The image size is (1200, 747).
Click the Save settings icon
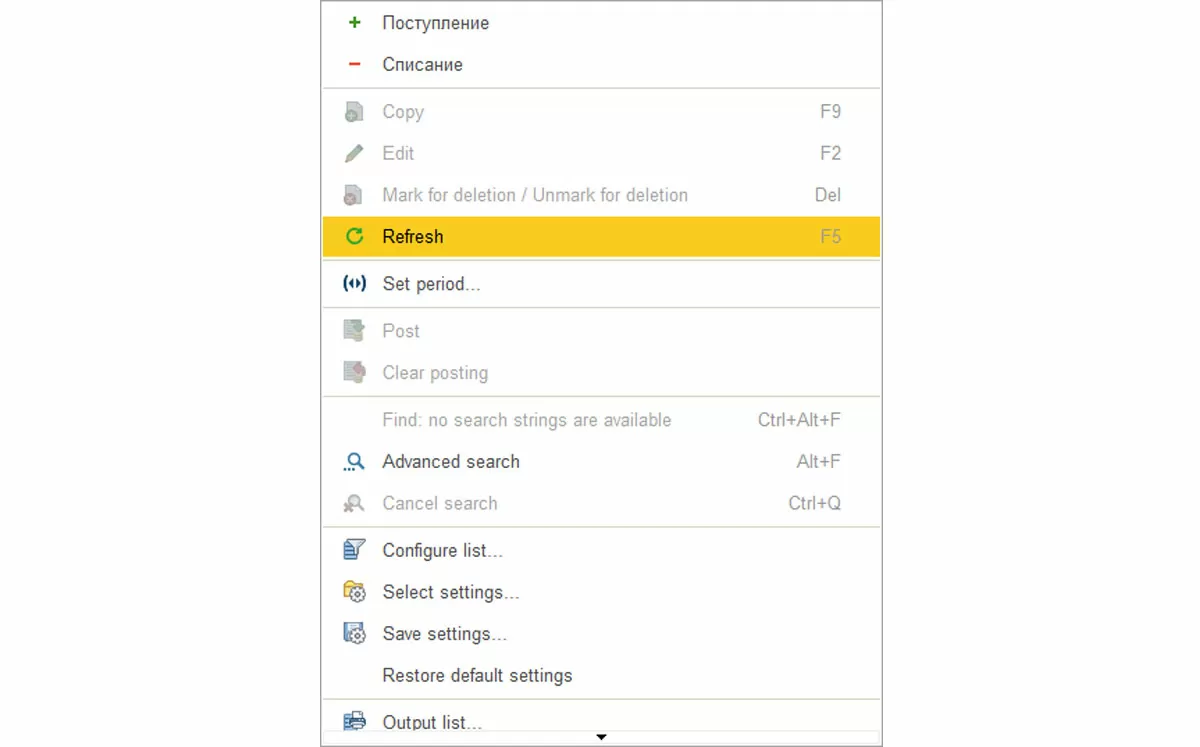(x=354, y=634)
